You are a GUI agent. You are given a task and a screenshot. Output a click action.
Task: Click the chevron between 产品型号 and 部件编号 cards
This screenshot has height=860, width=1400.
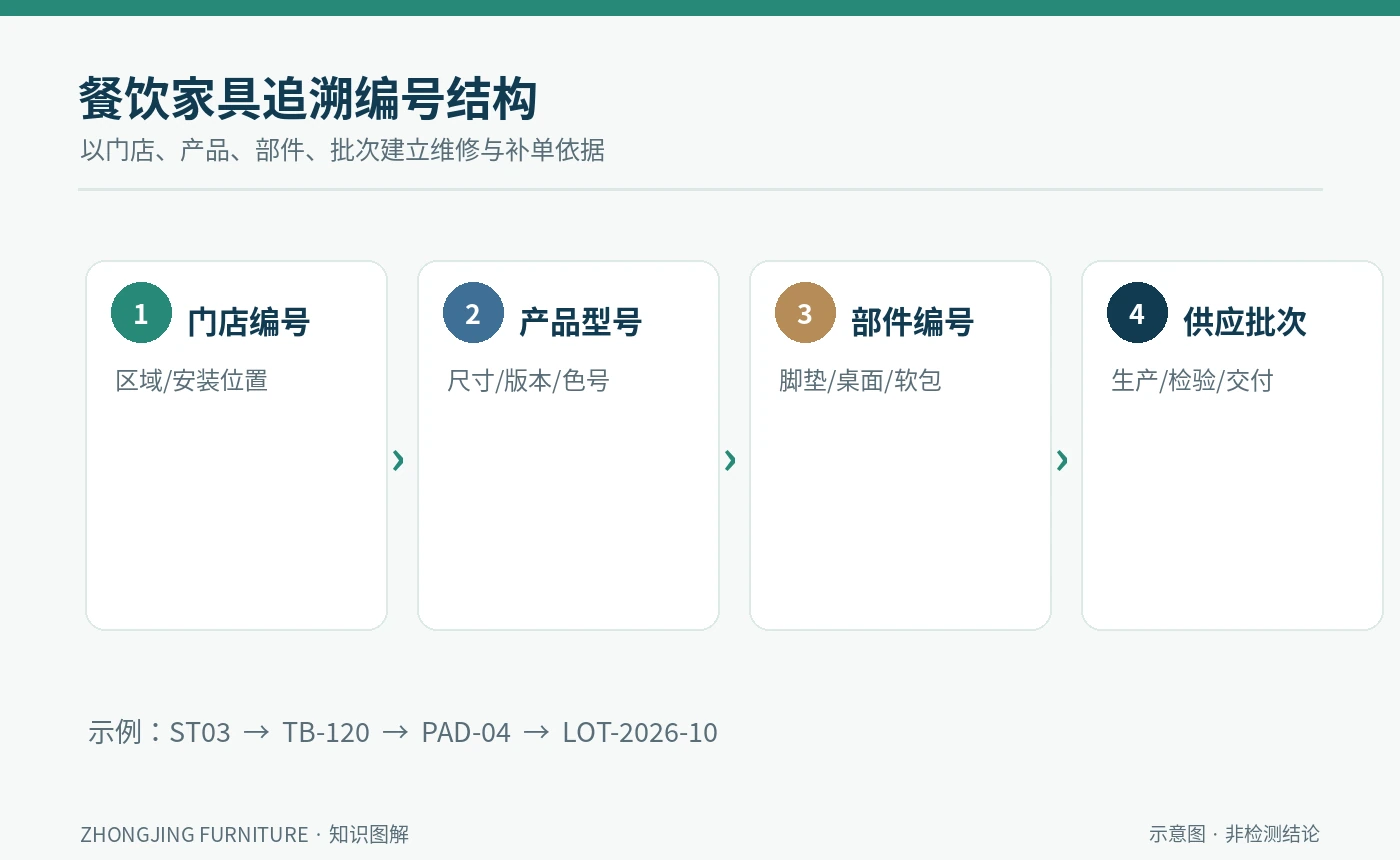(x=731, y=460)
